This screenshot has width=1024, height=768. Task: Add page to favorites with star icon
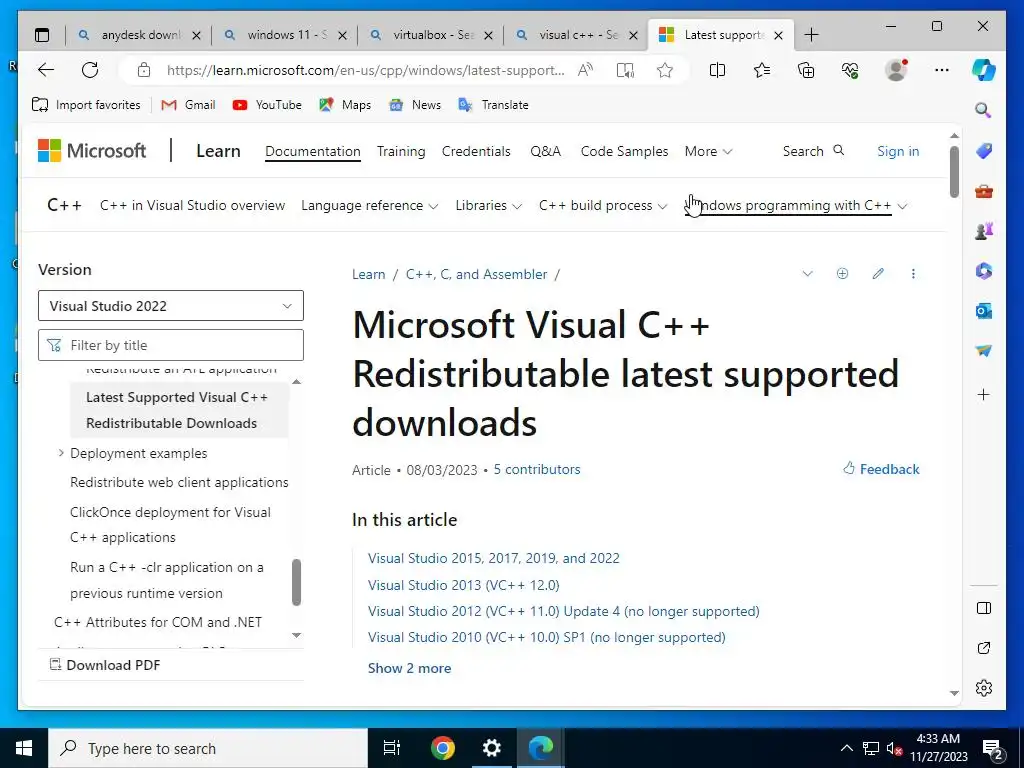(x=665, y=70)
